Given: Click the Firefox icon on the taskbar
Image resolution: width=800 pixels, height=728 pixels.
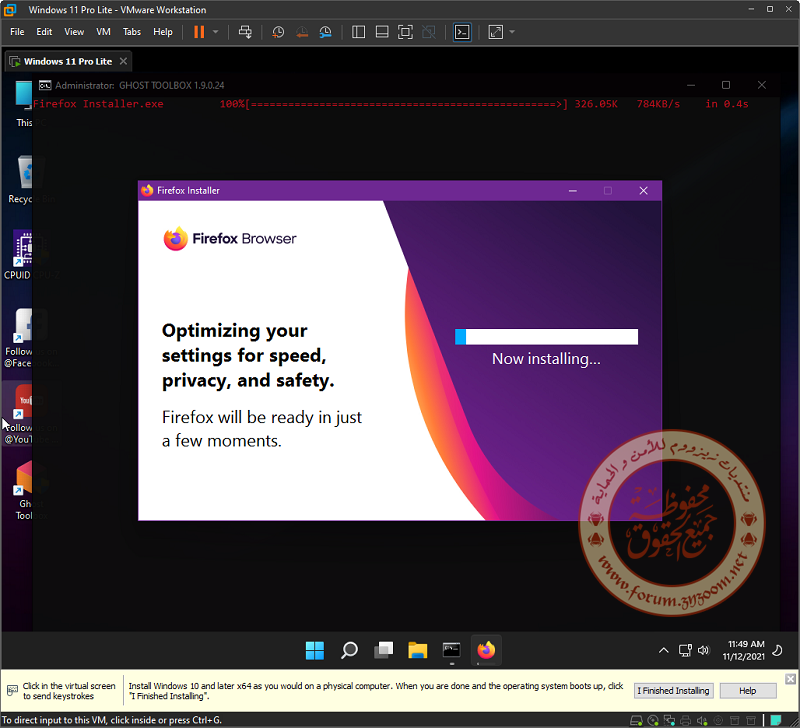Looking at the screenshot, I should (486, 650).
